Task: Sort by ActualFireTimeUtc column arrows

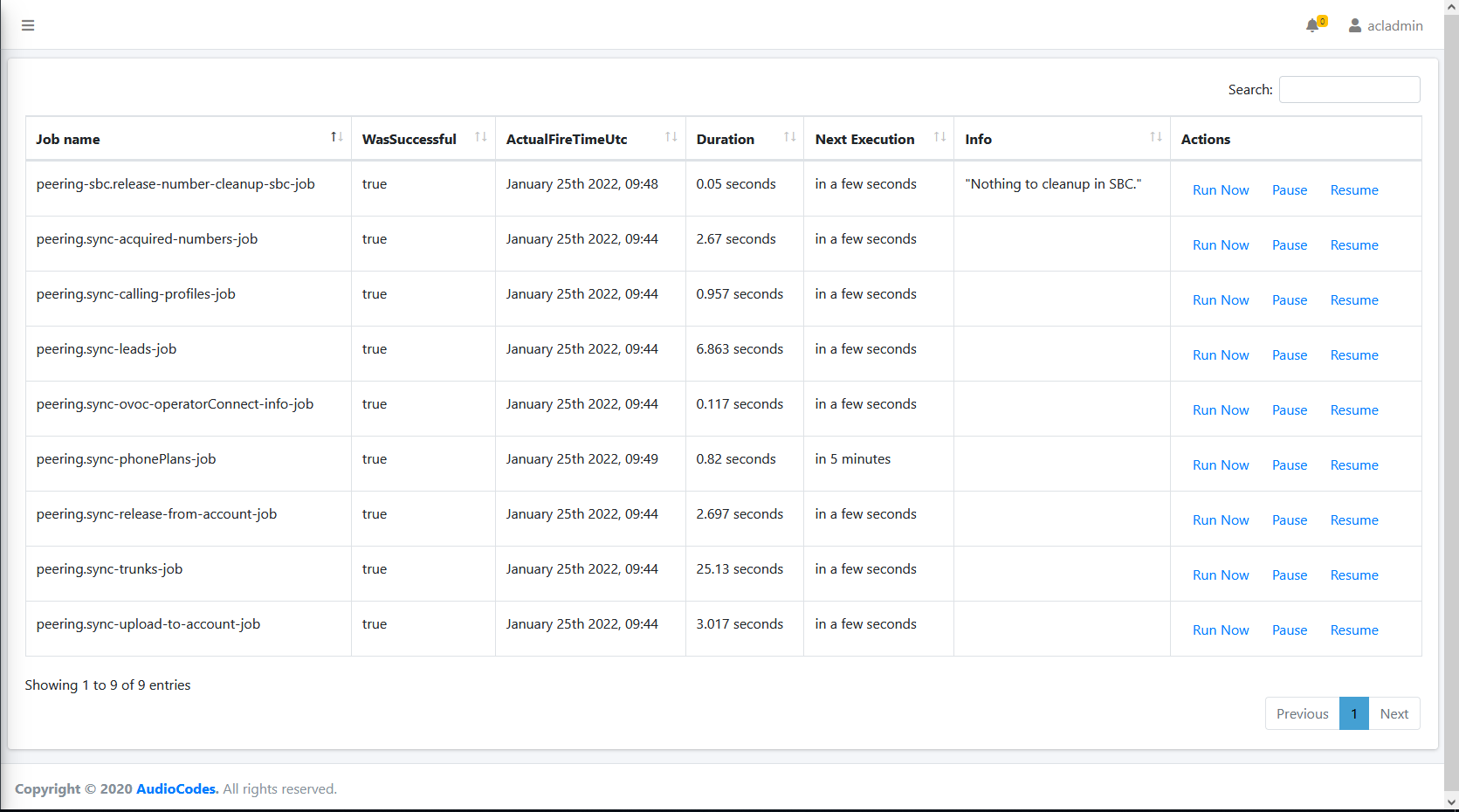Action: (x=671, y=138)
